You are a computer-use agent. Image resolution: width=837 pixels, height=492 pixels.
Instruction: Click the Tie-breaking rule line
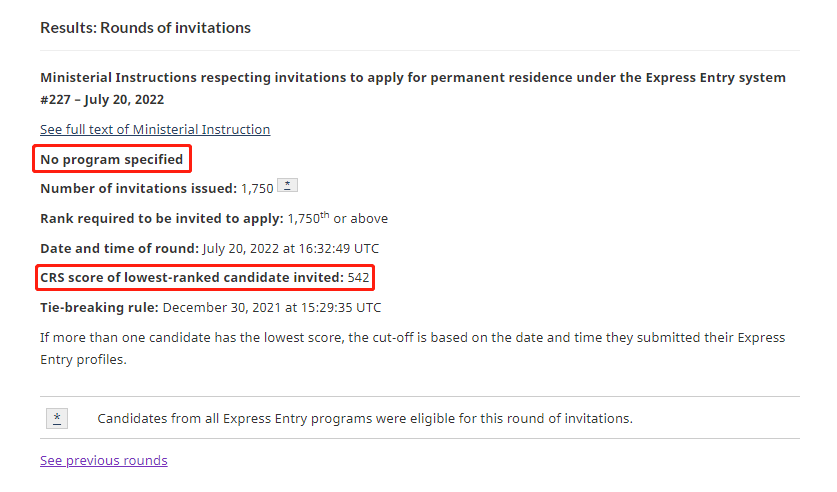coord(210,308)
